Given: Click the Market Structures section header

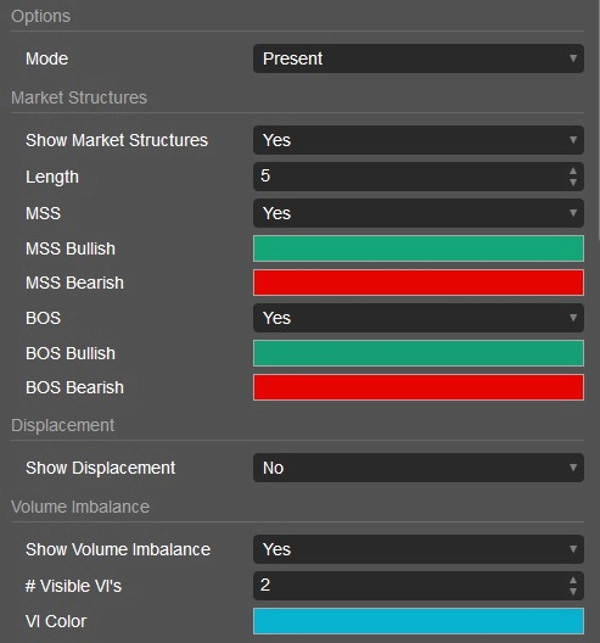Looking at the screenshot, I should point(79,98).
